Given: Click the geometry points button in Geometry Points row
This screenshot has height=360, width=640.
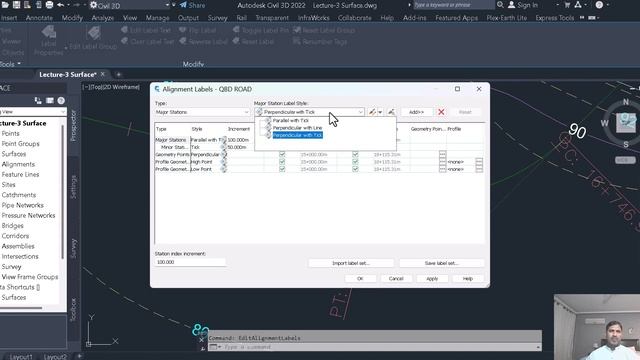Looking at the screenshot, I should 442,155.
